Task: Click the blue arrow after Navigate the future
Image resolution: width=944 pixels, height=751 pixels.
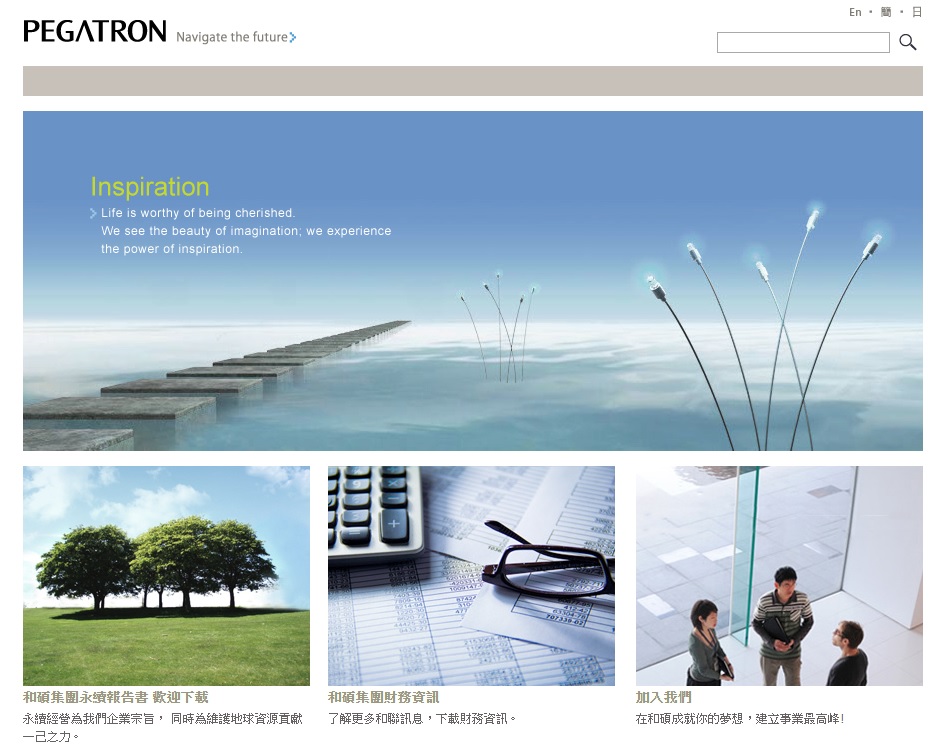Action: tap(293, 37)
